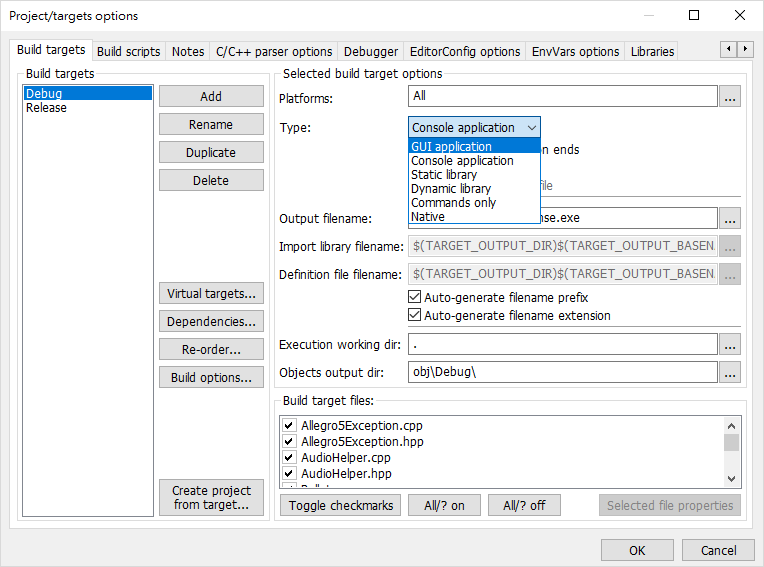Select the Release build target
This screenshot has width=764, height=567.
pyautogui.click(x=88, y=108)
